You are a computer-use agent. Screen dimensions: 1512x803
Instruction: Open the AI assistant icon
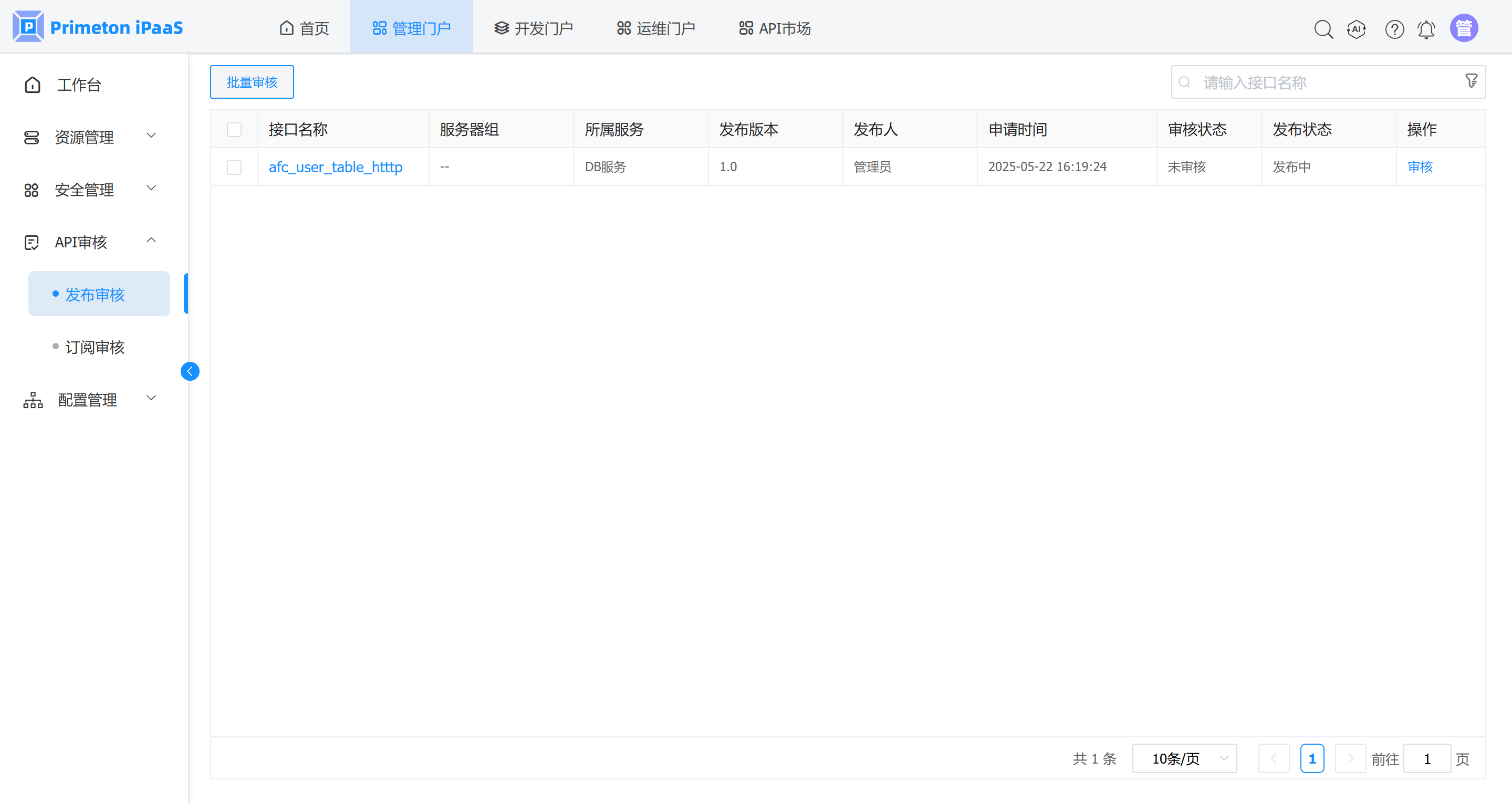click(1357, 29)
